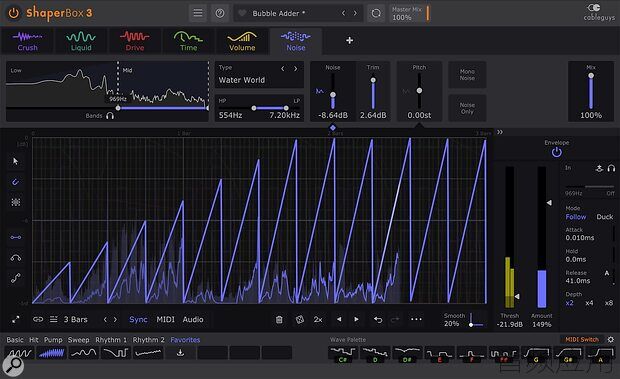This screenshot has width=620, height=379.
Task: Collapse envelope panel with double chevron
Action: (x=500, y=132)
